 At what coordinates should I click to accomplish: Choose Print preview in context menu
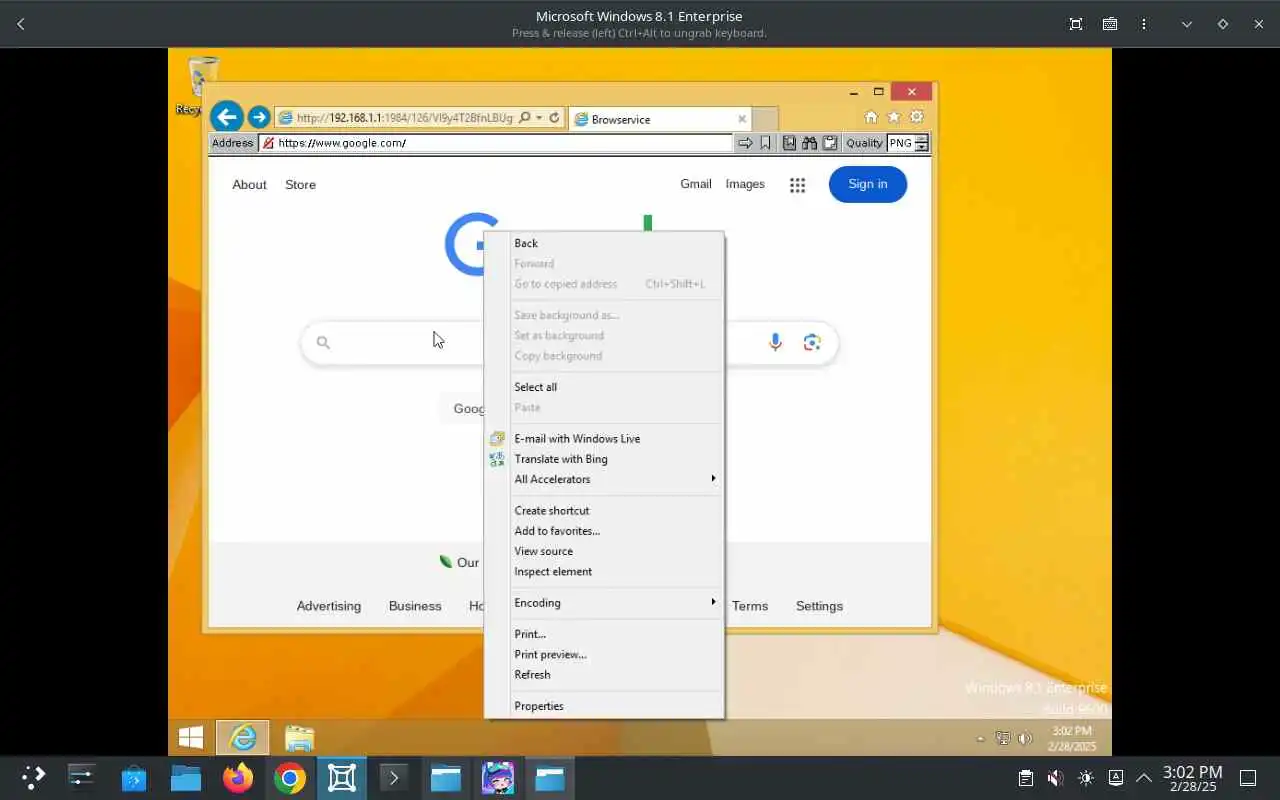(550, 654)
